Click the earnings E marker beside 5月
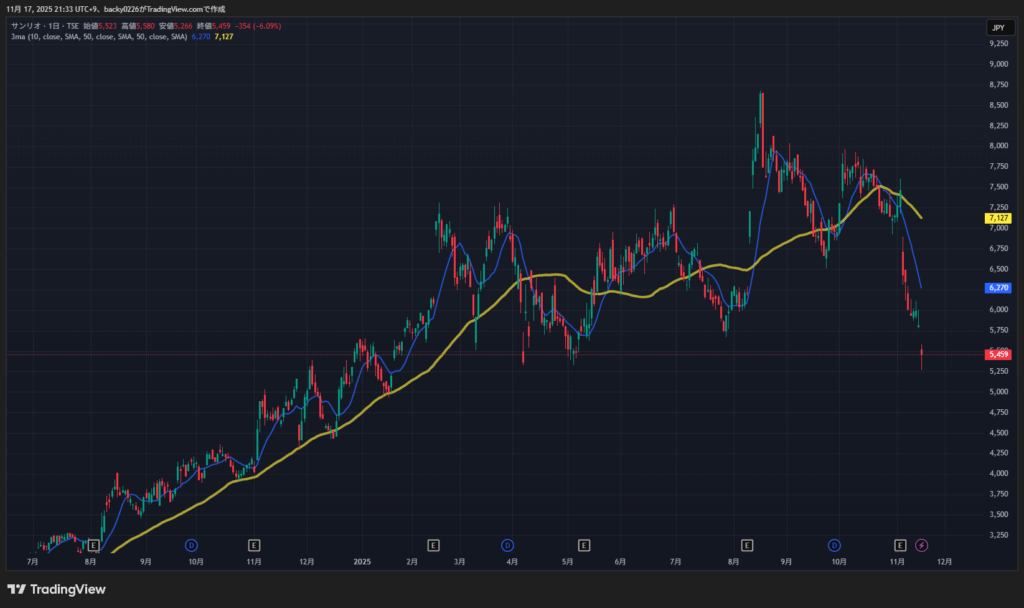Viewport: 1024px width, 608px height. click(584, 545)
